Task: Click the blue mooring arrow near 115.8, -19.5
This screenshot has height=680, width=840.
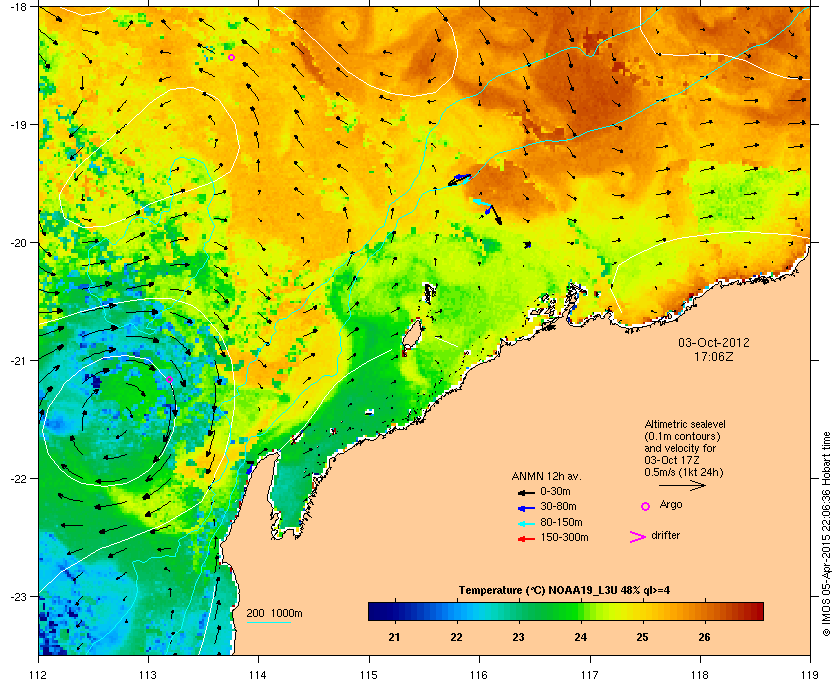Action: [460, 179]
